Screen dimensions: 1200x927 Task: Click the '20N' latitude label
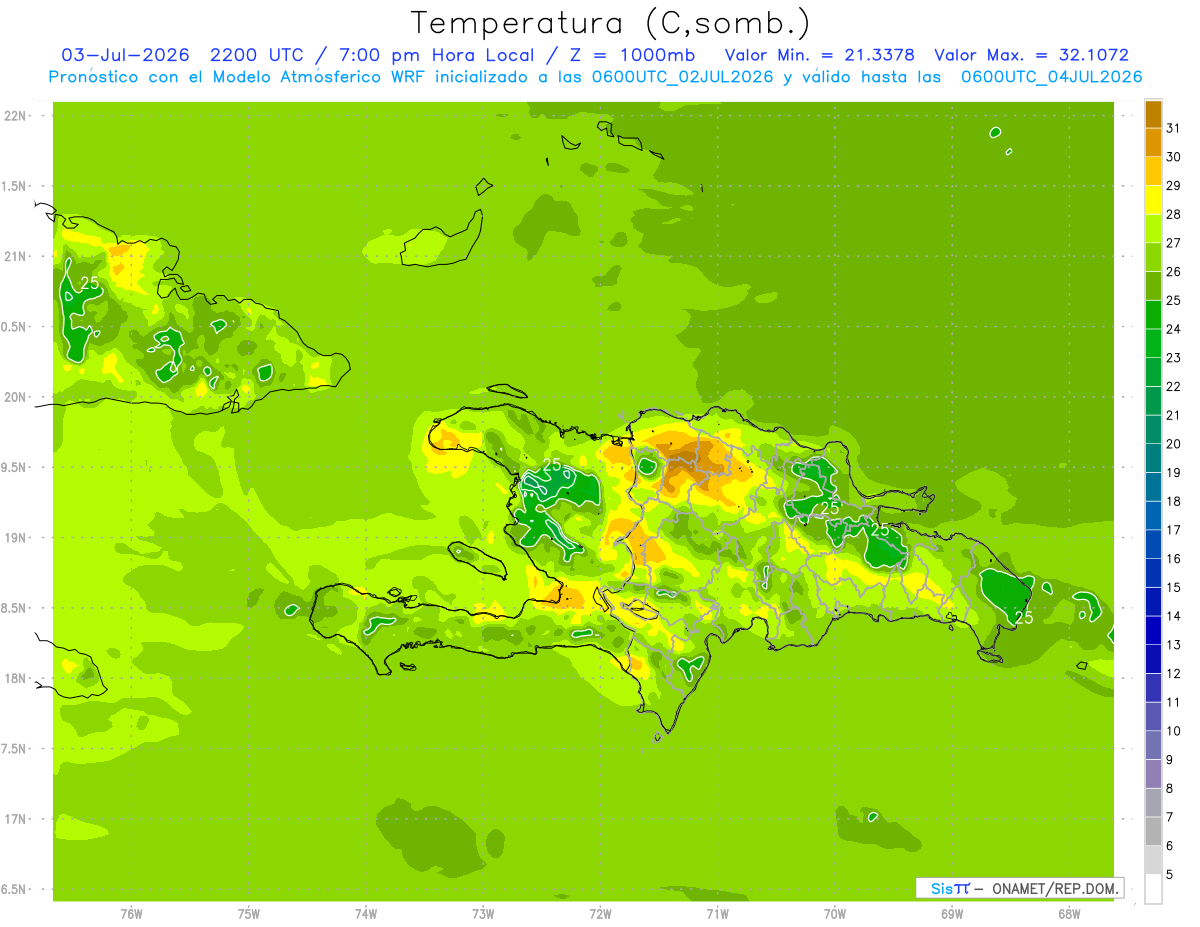tap(17, 397)
